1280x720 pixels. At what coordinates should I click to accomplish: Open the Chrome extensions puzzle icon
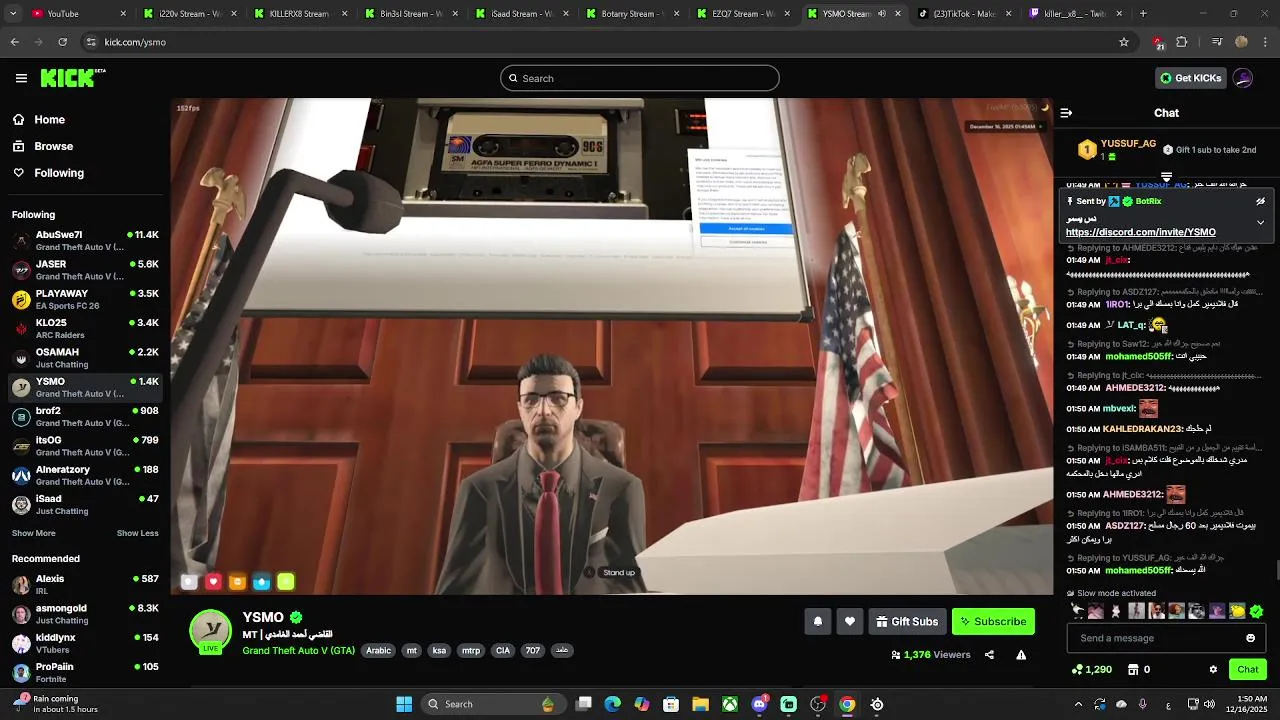1182,42
